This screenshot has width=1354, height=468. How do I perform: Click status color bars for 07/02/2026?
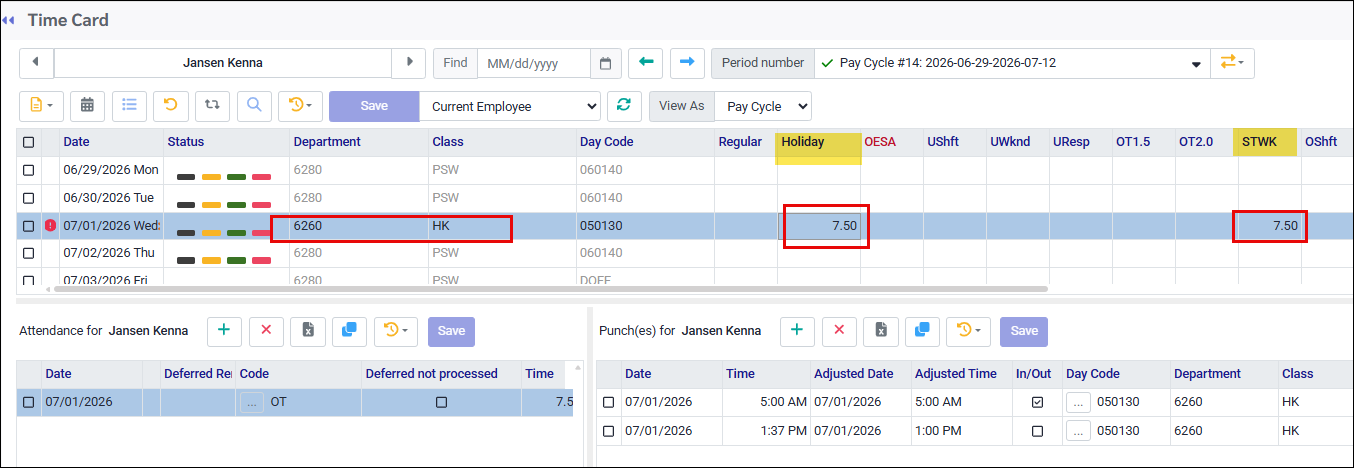pyautogui.click(x=224, y=261)
